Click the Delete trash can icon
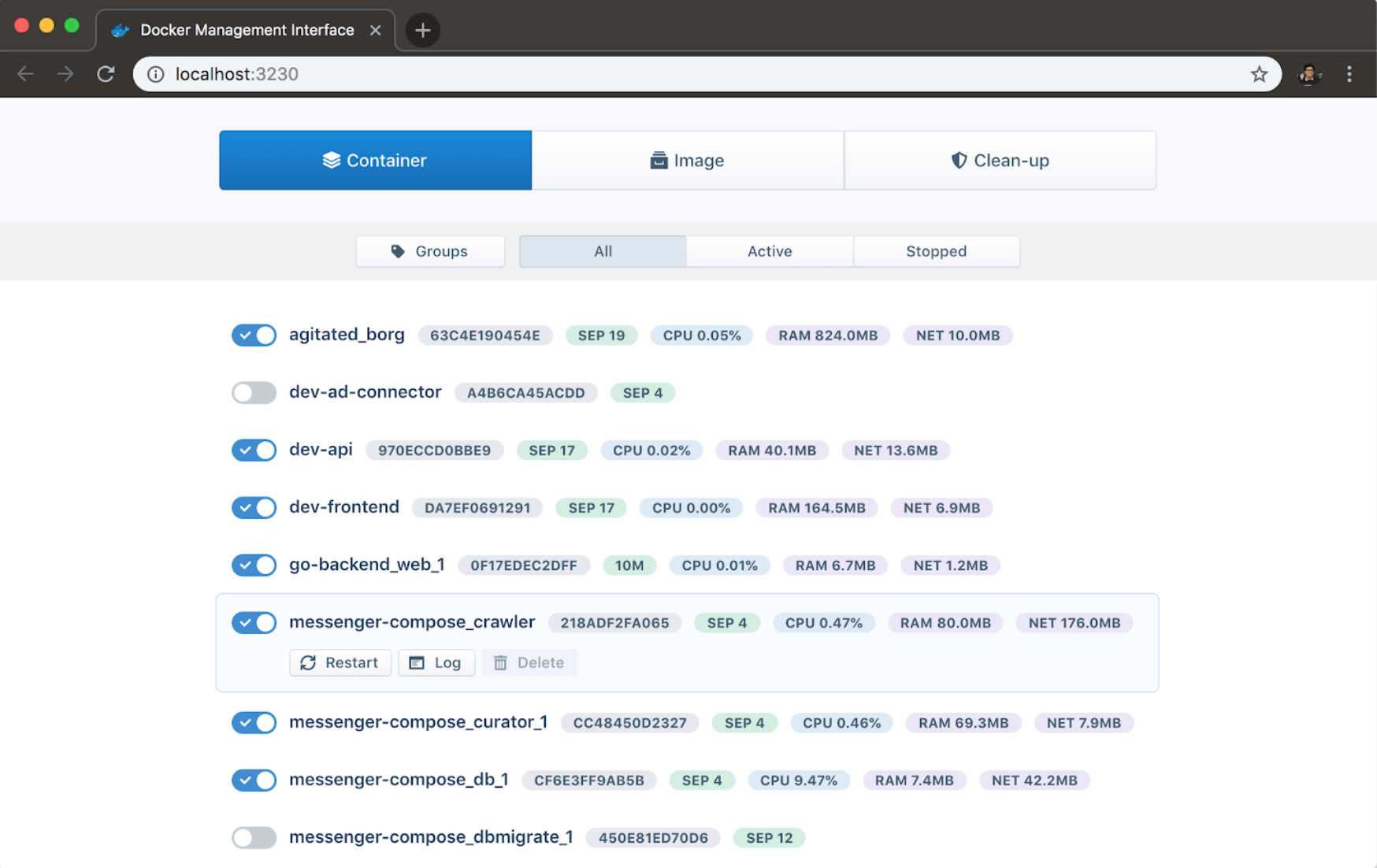This screenshot has height=868, width=1377. click(500, 662)
